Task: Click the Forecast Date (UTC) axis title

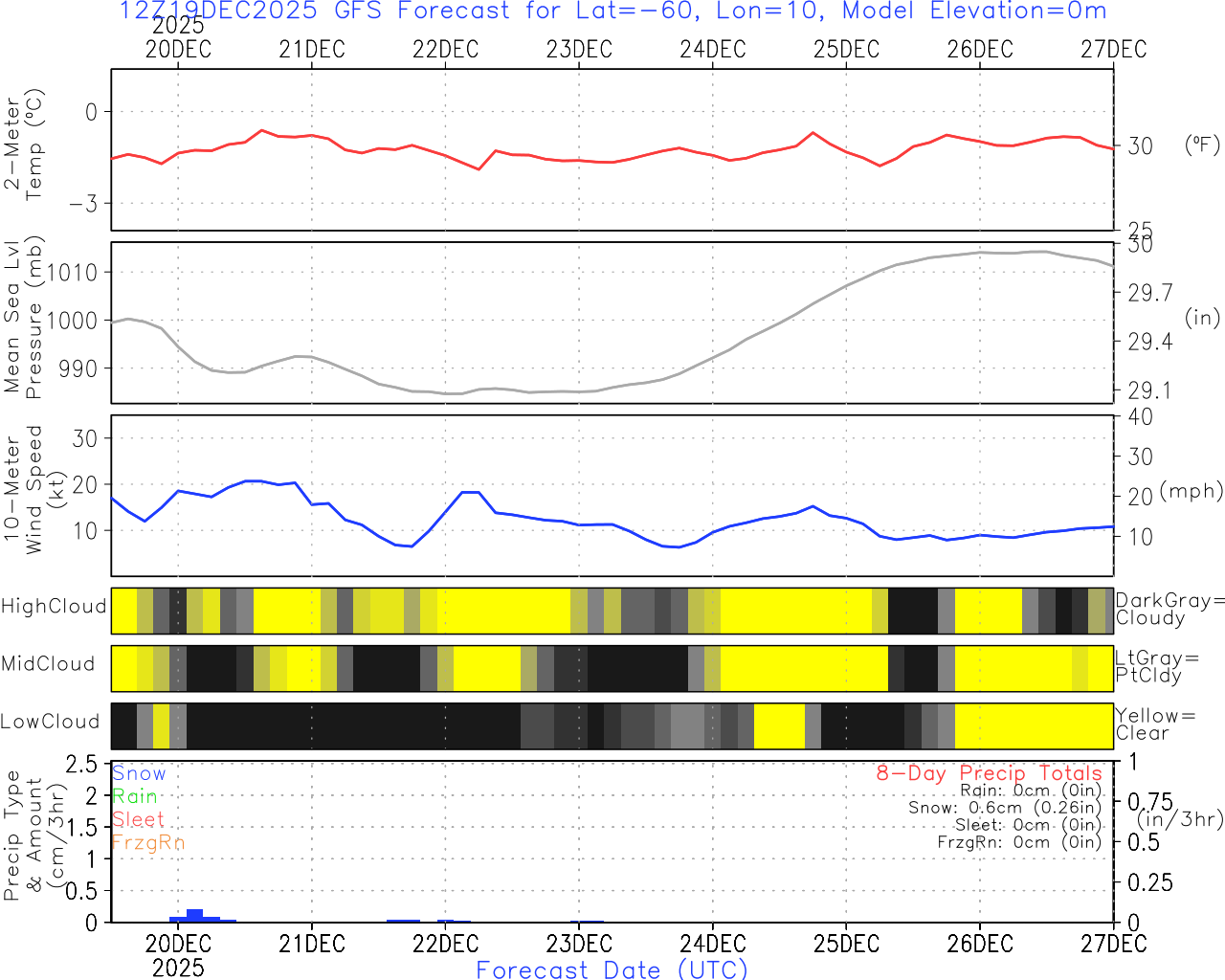Action: click(x=612, y=969)
